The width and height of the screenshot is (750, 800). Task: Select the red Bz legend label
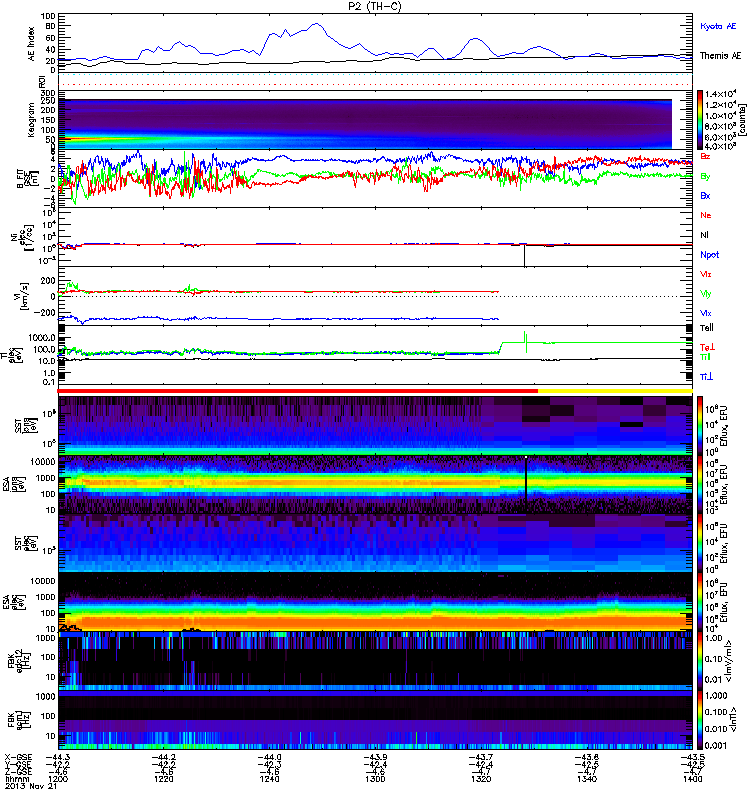705,157
